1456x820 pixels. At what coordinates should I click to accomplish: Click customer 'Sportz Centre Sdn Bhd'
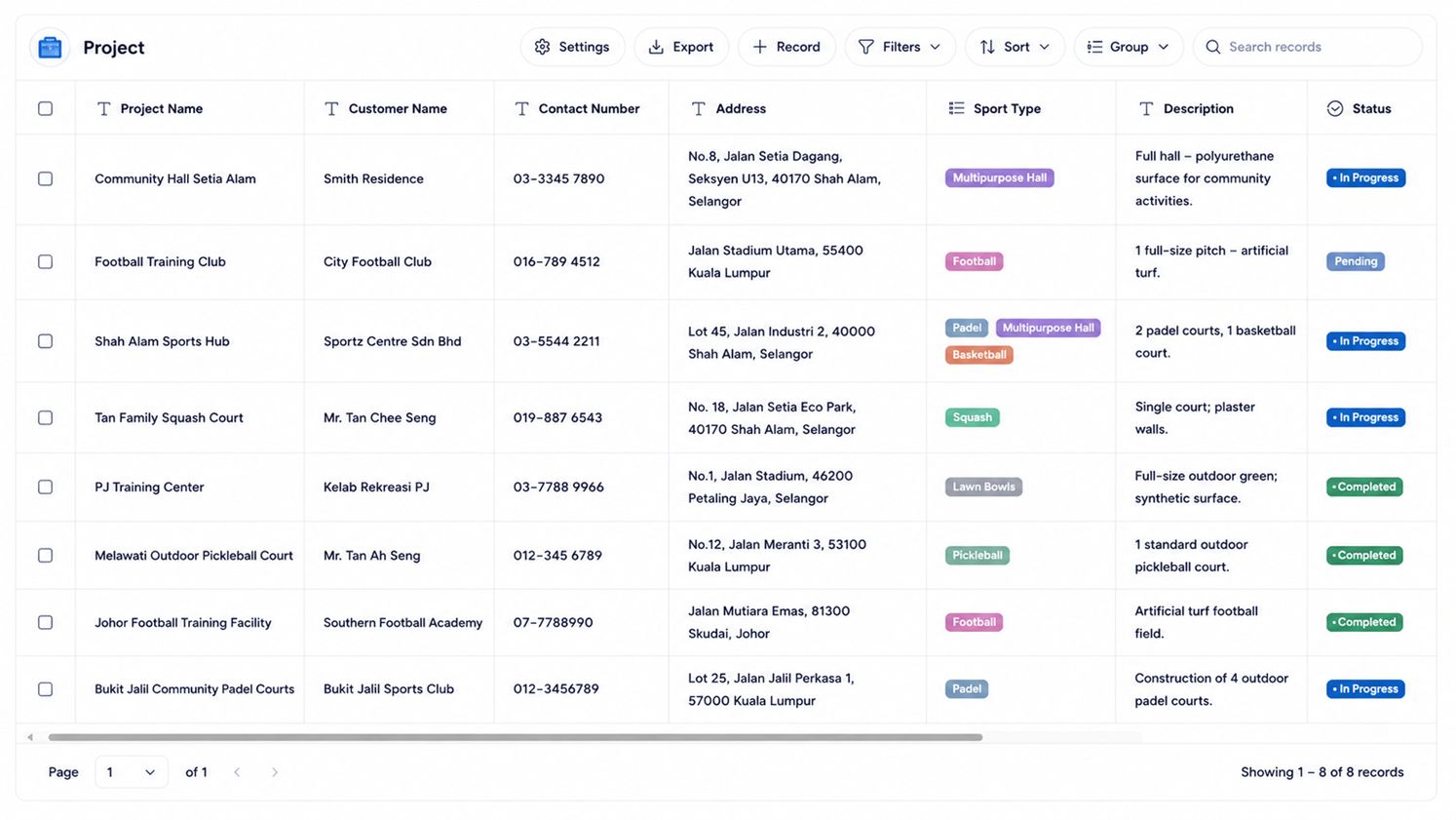pyautogui.click(x=392, y=341)
